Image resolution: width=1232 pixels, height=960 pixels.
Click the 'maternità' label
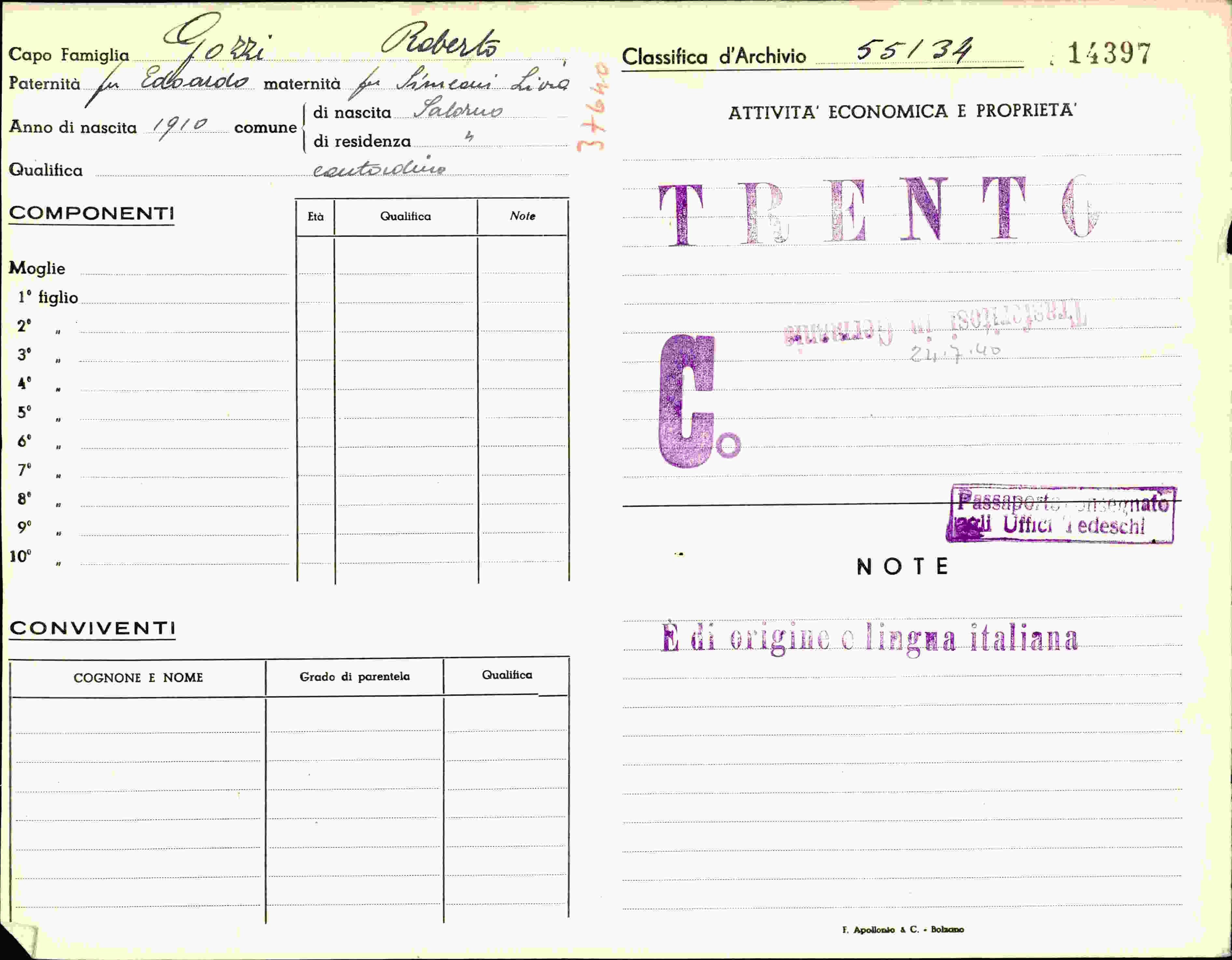pos(302,84)
